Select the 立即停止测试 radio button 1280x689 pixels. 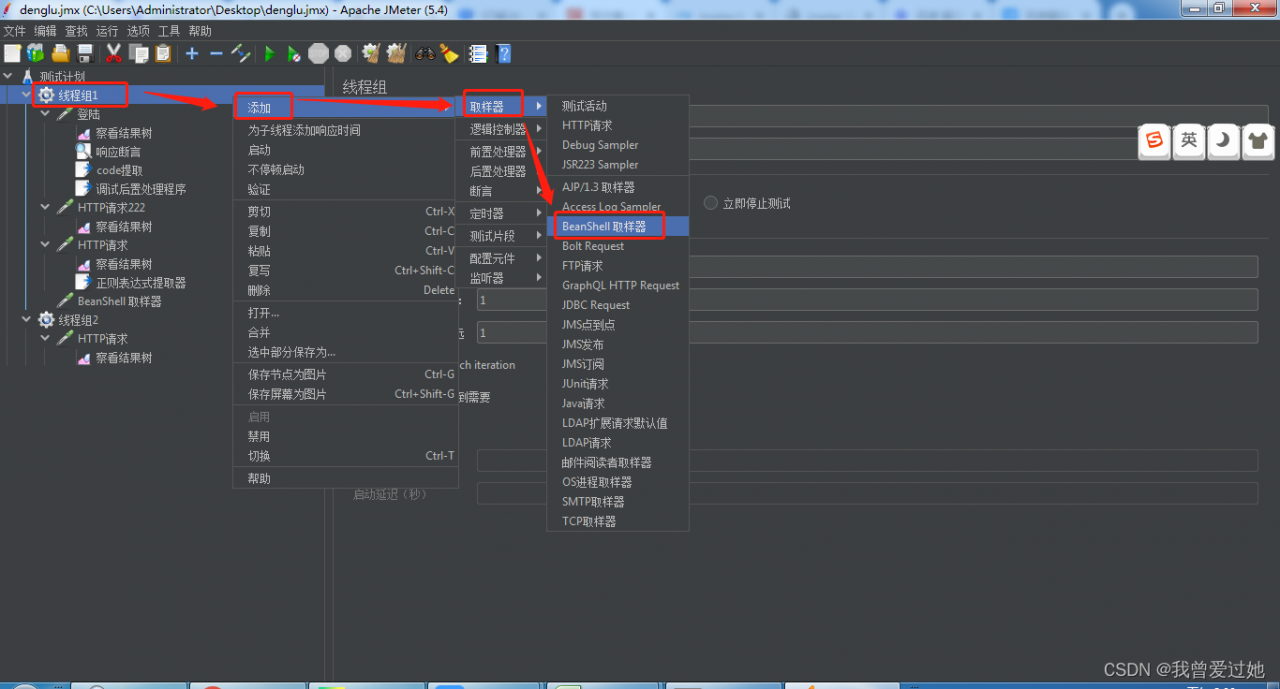click(711, 203)
